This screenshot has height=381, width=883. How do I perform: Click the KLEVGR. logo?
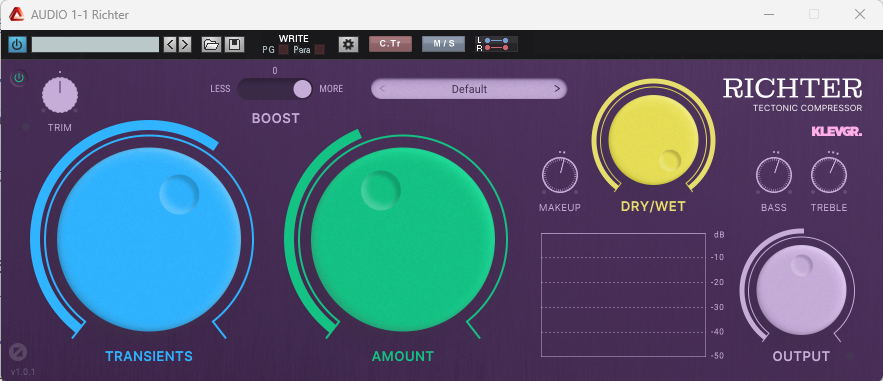[837, 132]
